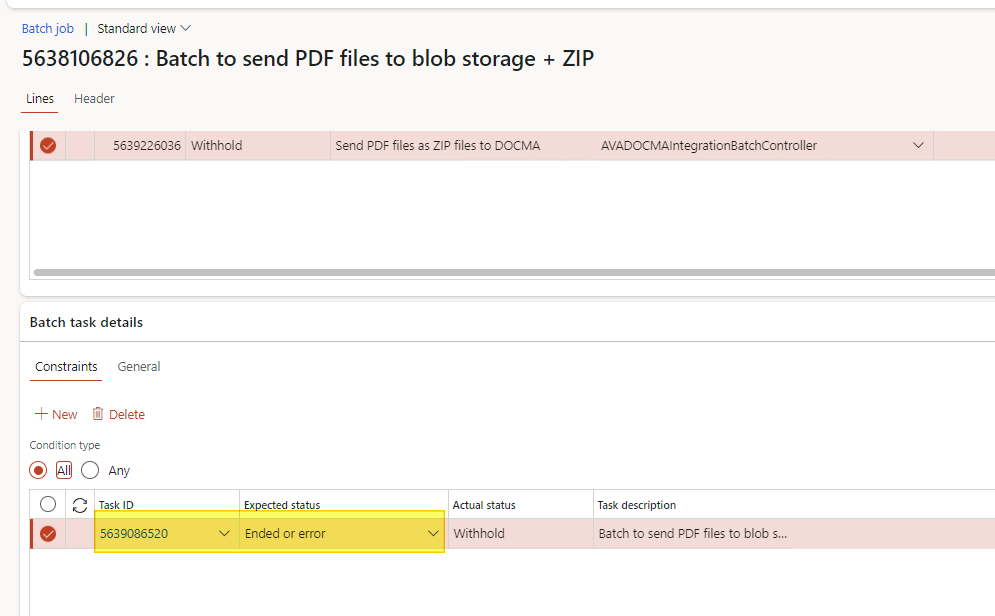The width and height of the screenshot is (995, 616).
Task: Follow the Batch job breadcrumb link
Action: point(48,29)
